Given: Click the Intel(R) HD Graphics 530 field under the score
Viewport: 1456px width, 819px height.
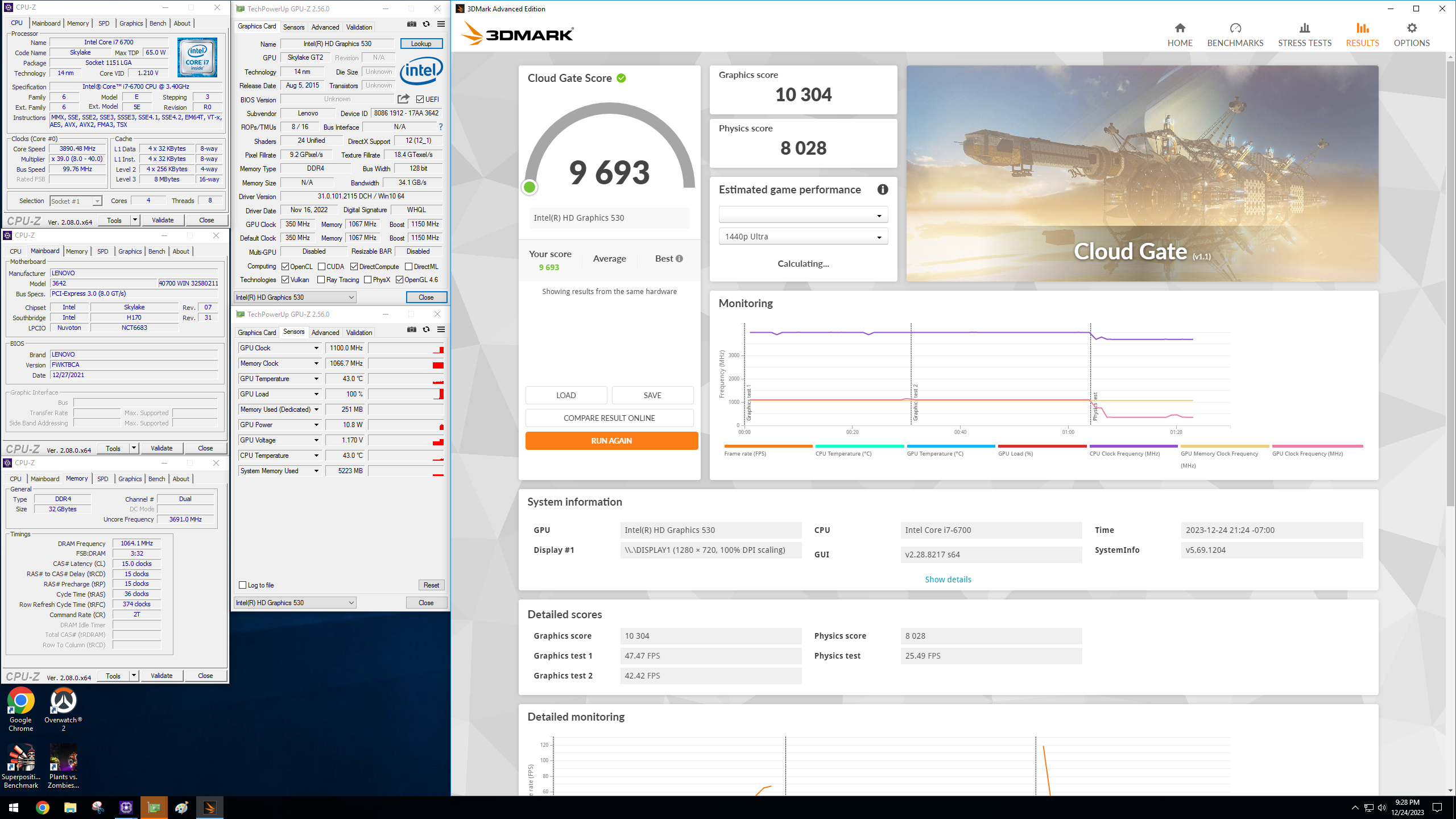Looking at the screenshot, I should (609, 217).
